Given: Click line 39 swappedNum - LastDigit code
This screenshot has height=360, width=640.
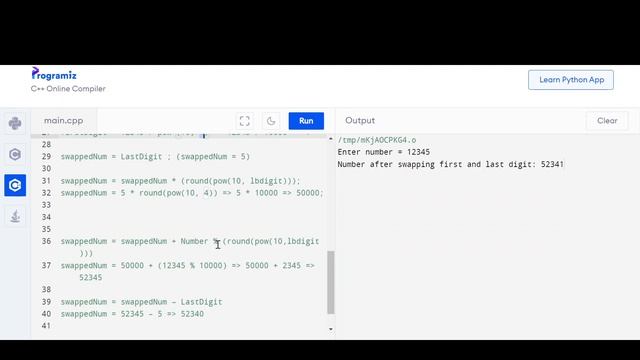Looking at the screenshot, I should click(x=142, y=302).
